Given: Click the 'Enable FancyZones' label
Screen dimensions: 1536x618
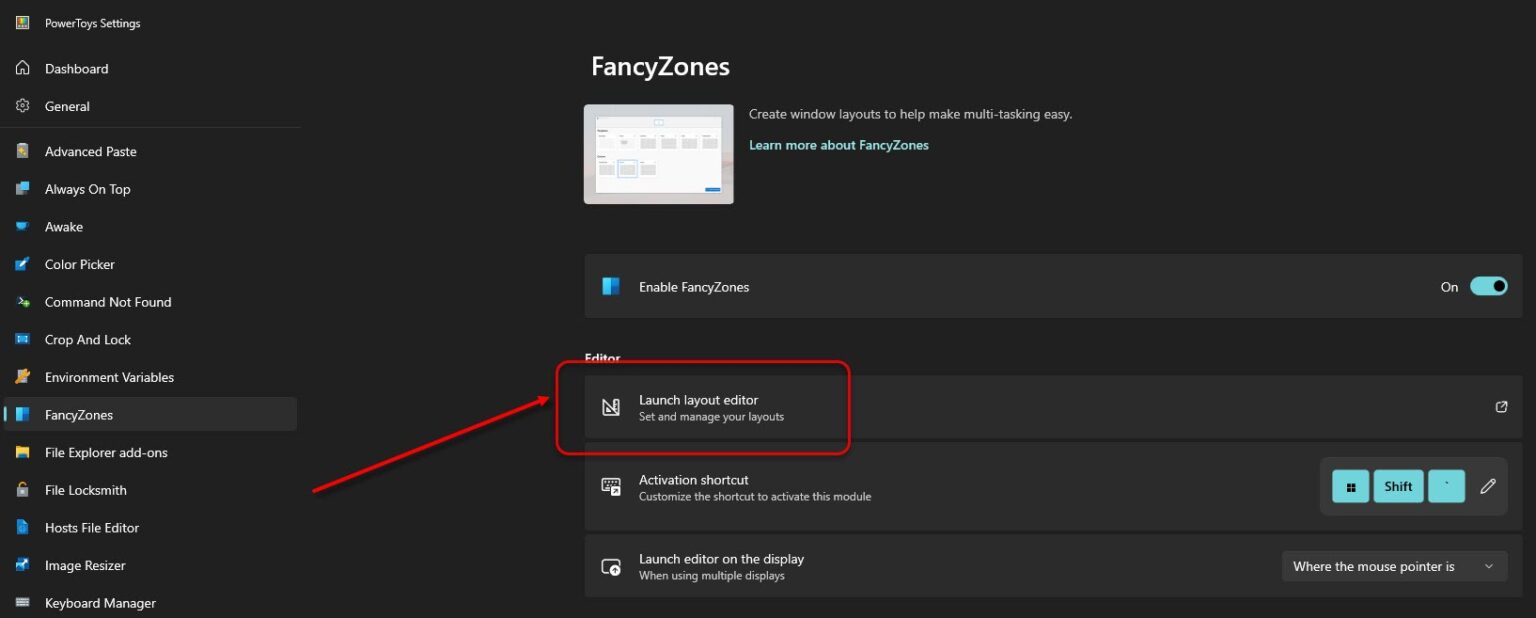Looking at the screenshot, I should pyautogui.click(x=694, y=287).
